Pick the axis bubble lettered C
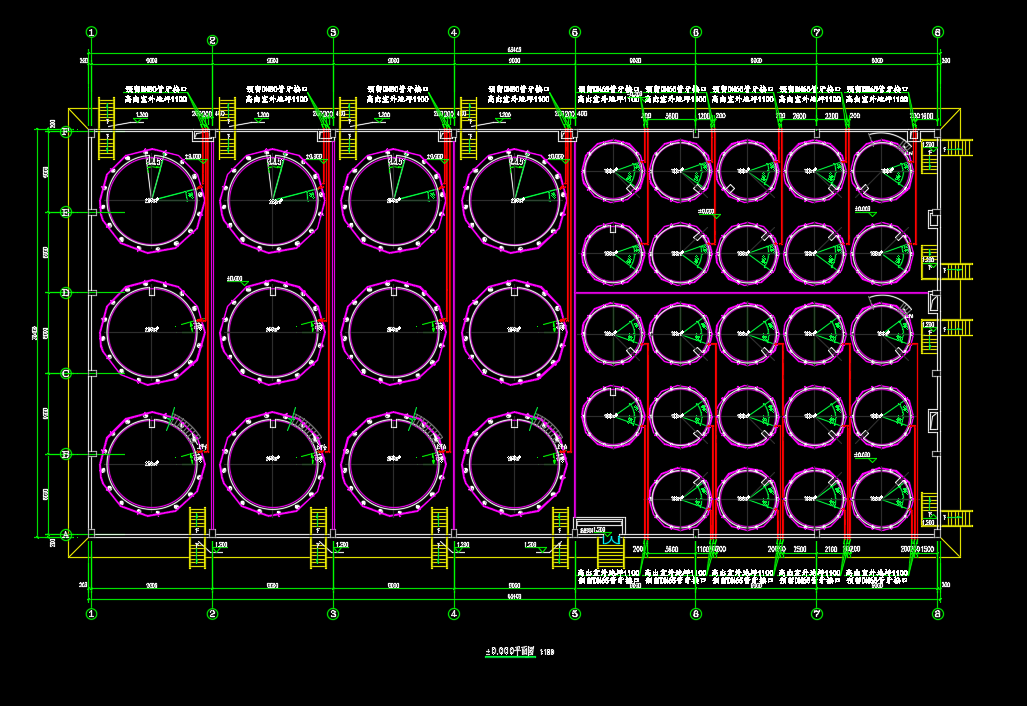Viewport: 1027px width, 706px height. (65, 373)
